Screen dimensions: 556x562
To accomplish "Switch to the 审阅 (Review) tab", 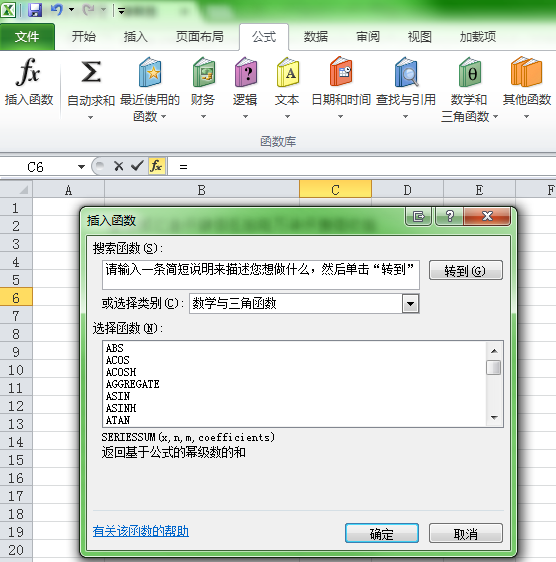I will (368, 37).
